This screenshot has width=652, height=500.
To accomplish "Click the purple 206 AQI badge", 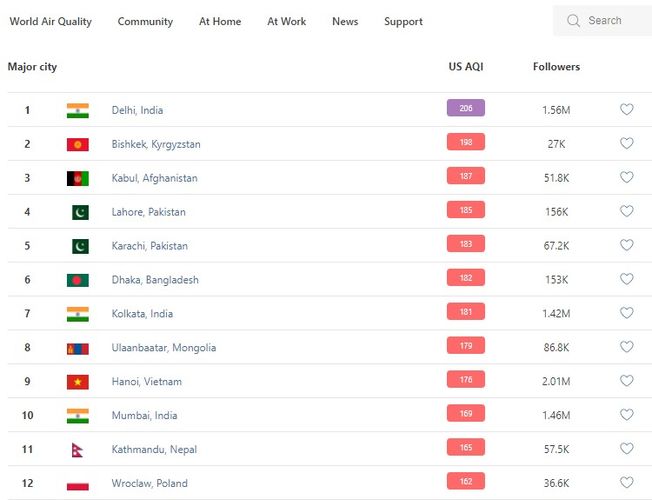I will click(x=466, y=108).
